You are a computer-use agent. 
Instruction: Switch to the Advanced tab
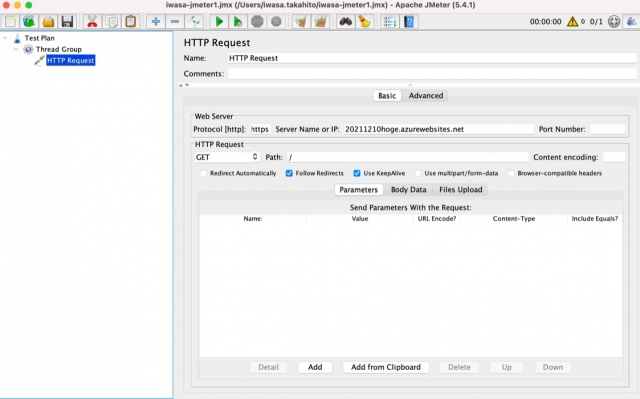[426, 95]
